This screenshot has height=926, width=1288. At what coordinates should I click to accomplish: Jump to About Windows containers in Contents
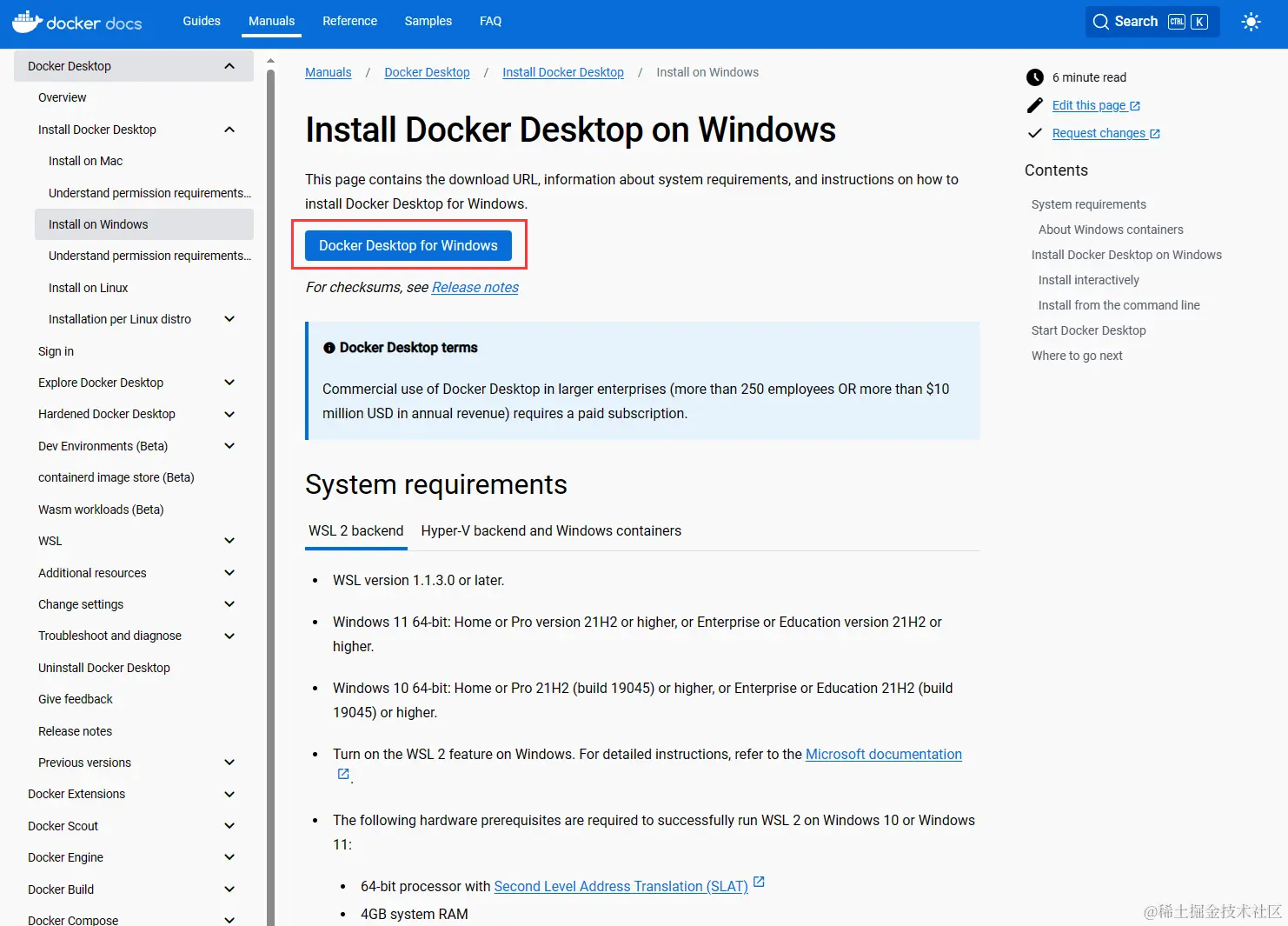click(1111, 230)
